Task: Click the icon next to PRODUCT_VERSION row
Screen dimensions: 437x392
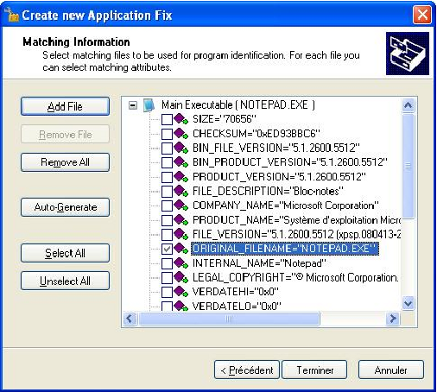Action: pos(181,177)
